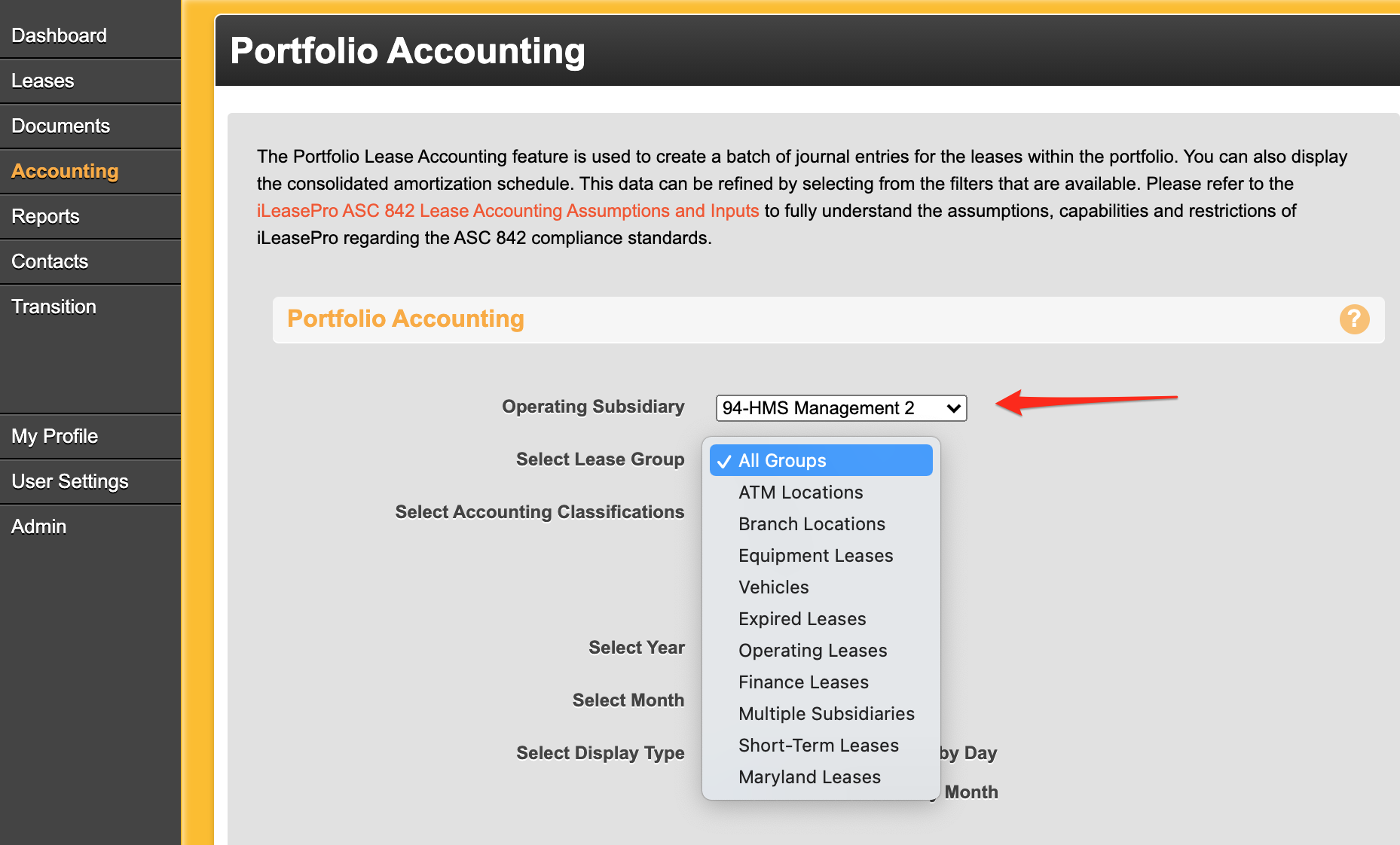Open Reports in the sidebar

(x=90, y=216)
